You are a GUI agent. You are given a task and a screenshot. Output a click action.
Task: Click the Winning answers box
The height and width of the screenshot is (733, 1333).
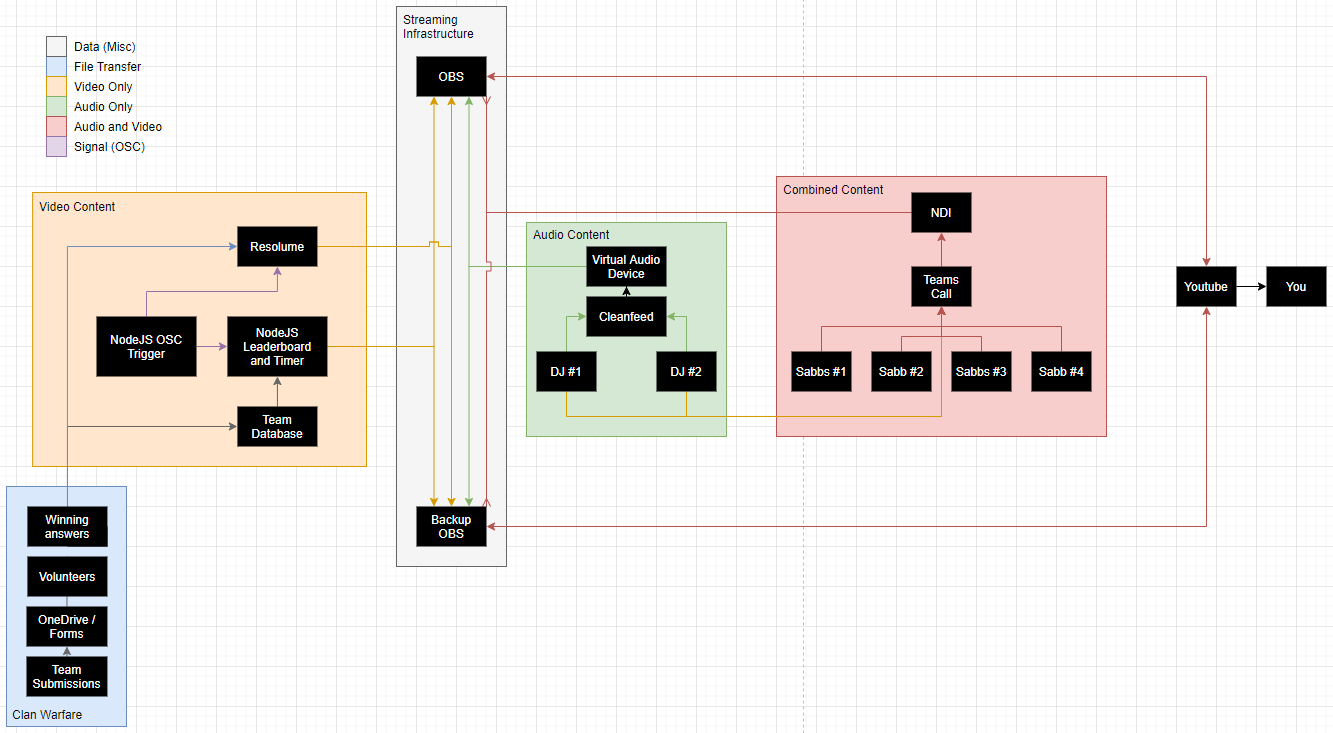pyautogui.click(x=67, y=527)
